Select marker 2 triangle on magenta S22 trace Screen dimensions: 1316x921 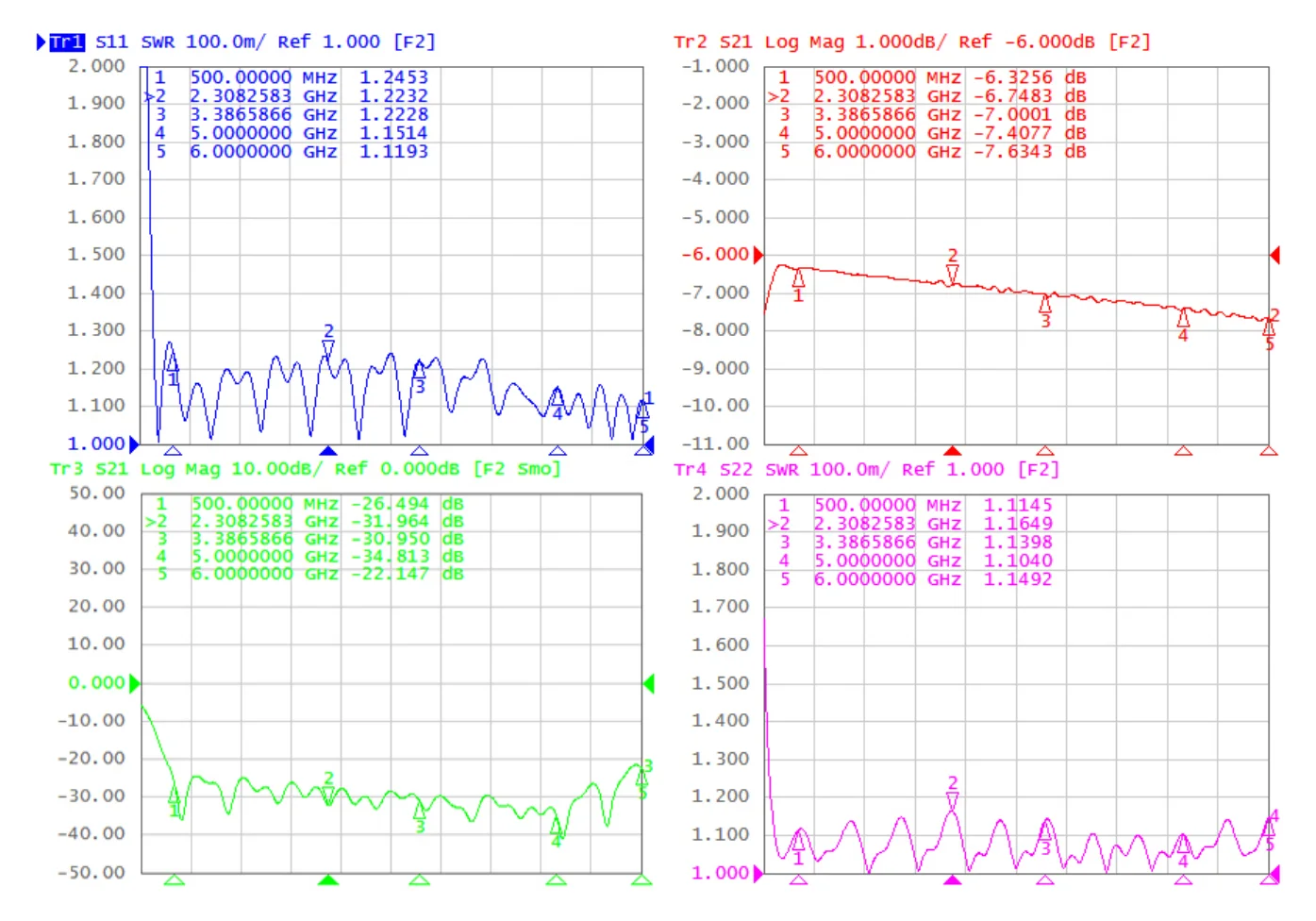(953, 800)
